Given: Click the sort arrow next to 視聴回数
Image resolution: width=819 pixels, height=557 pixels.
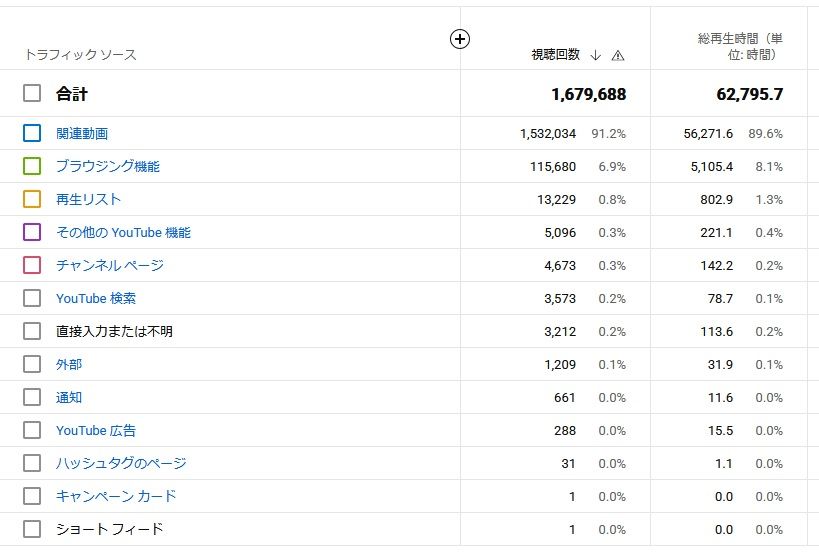Looking at the screenshot, I should 596,55.
